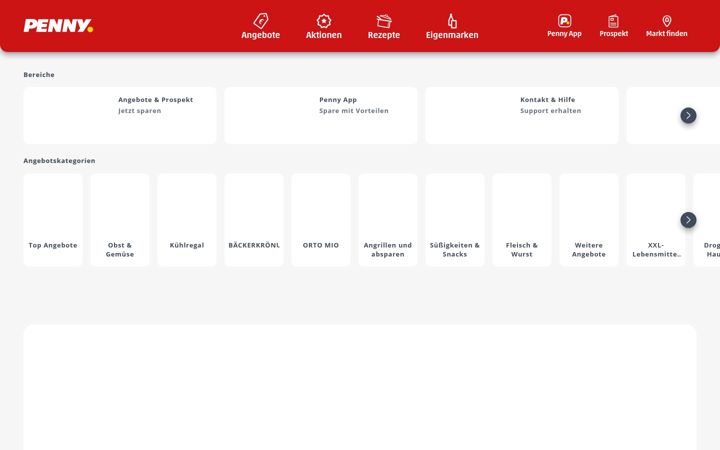Choose the Angrillen und absparen category
Viewport: 720px width, 450px height.
[x=388, y=220]
